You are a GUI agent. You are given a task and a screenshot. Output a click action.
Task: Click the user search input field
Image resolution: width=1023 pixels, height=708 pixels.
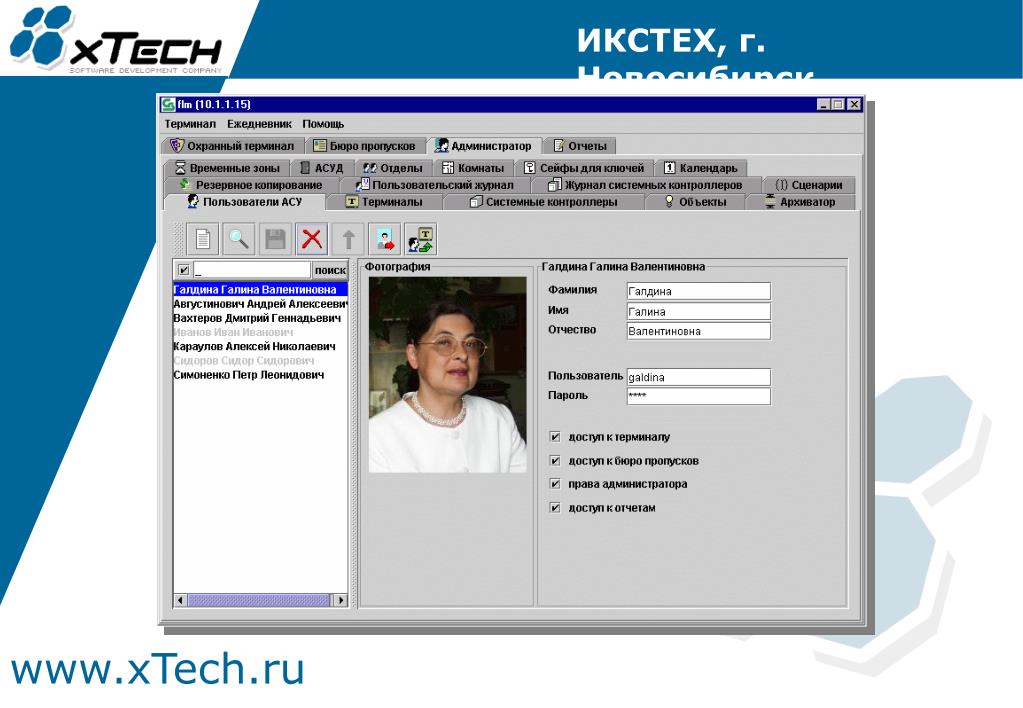point(252,269)
